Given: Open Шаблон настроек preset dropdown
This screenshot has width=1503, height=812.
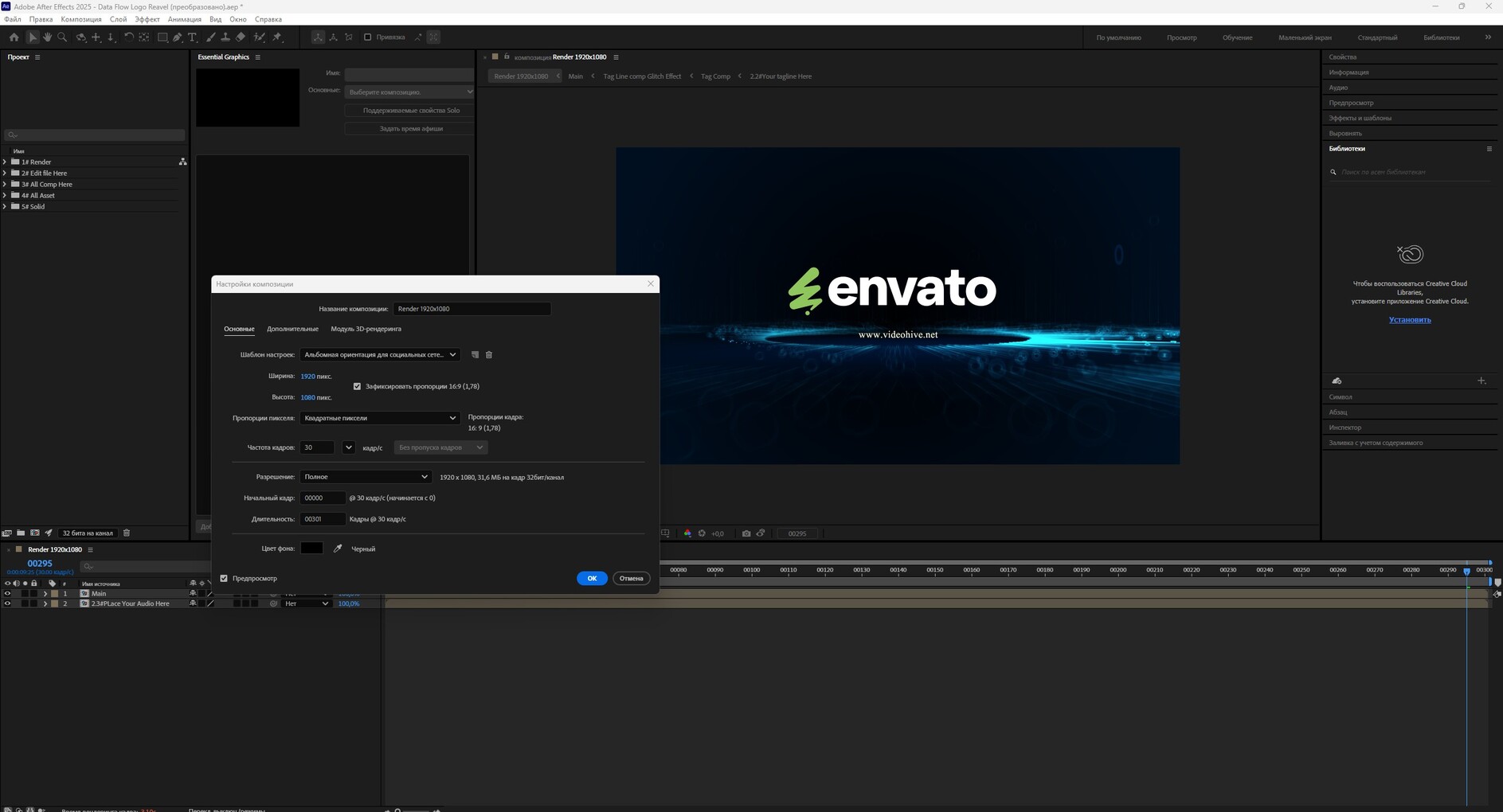Looking at the screenshot, I should [x=379, y=355].
